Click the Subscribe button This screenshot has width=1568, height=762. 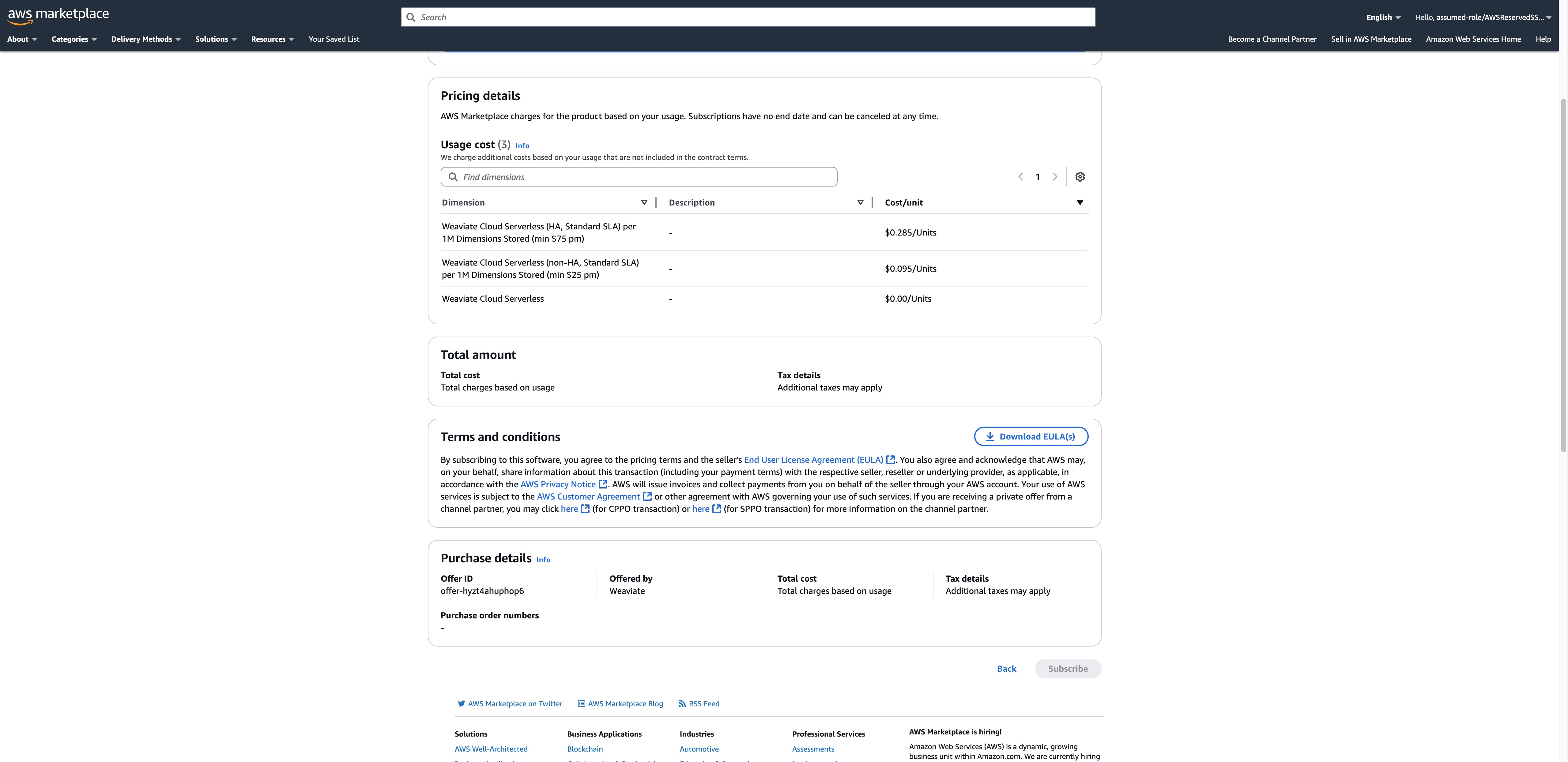(1068, 668)
